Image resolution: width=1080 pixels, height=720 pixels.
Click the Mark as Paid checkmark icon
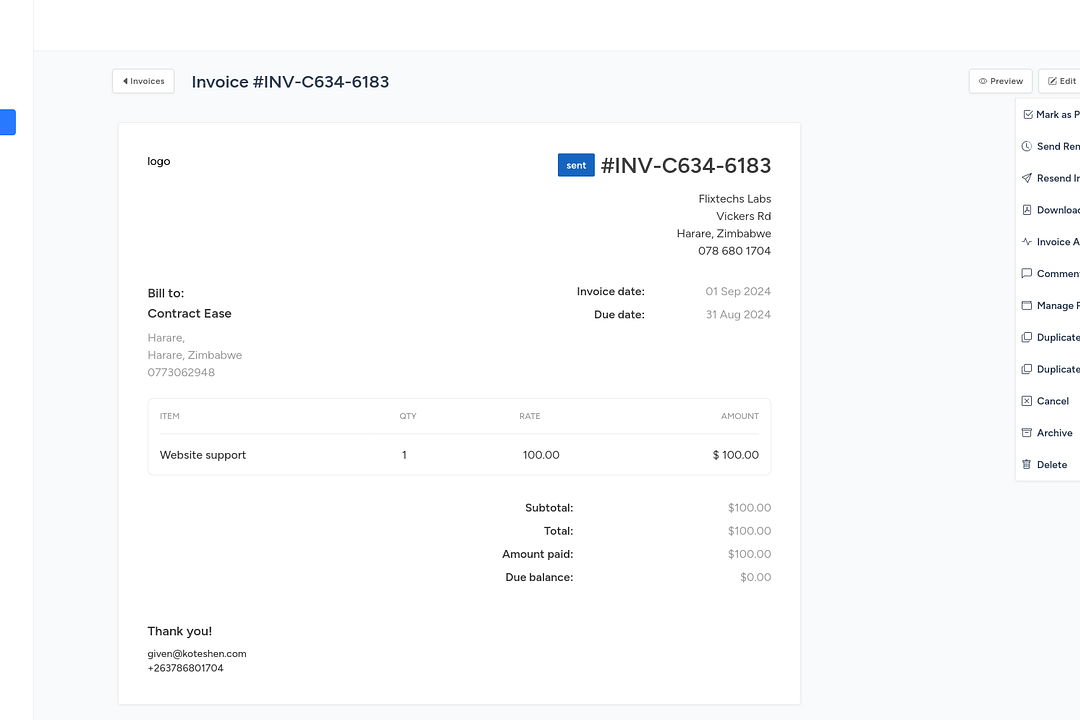click(x=1027, y=115)
